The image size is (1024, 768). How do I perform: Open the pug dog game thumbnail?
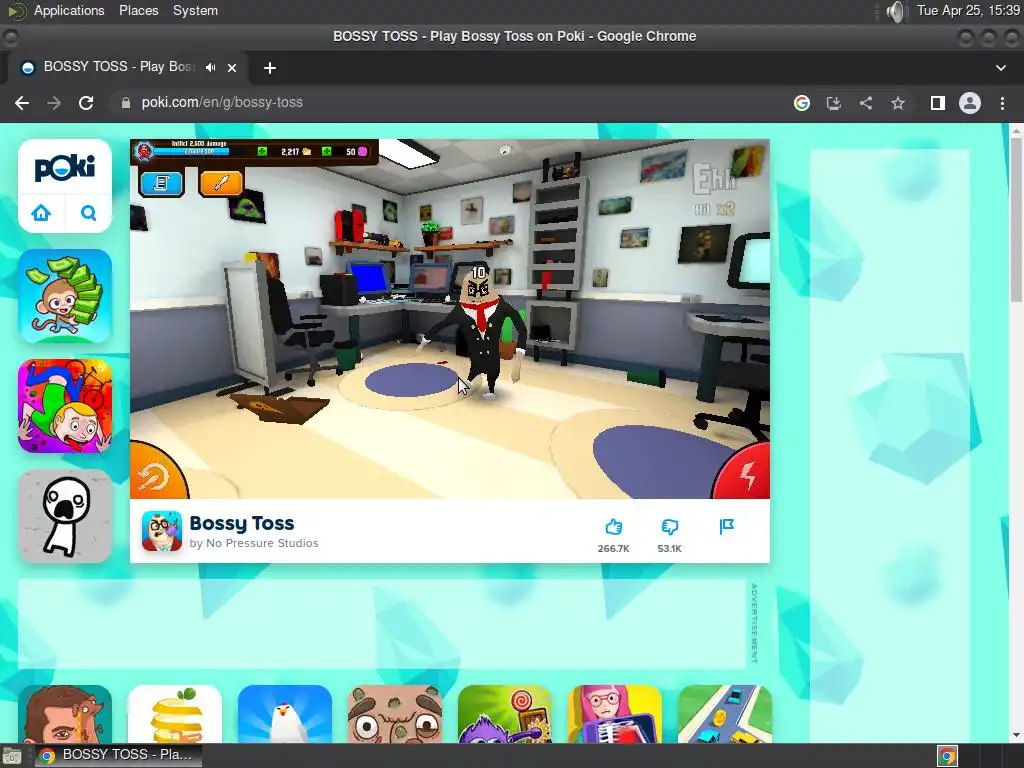(x=395, y=714)
